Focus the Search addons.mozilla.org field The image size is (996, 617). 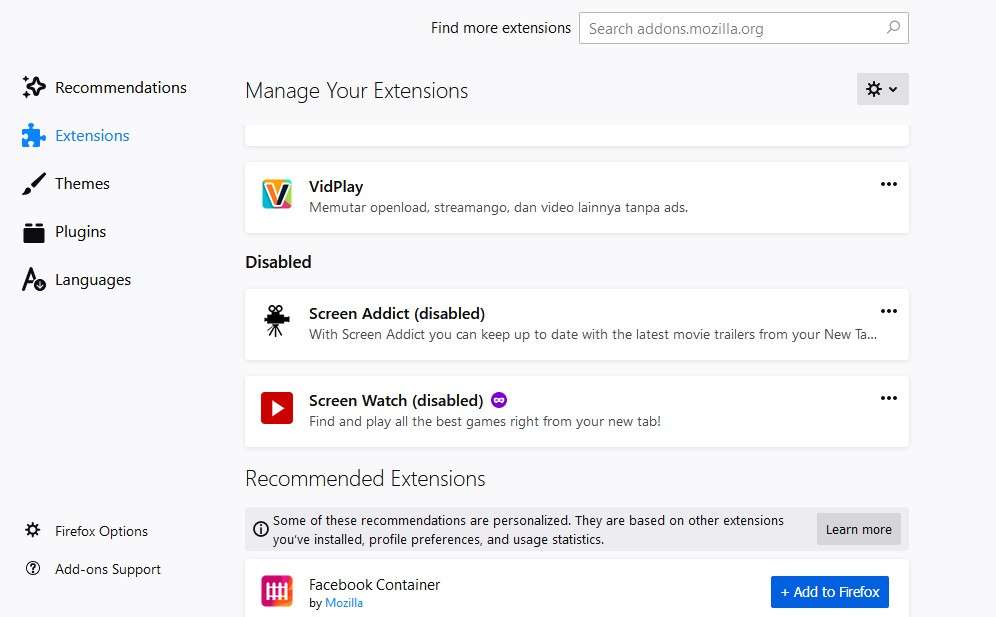(744, 29)
